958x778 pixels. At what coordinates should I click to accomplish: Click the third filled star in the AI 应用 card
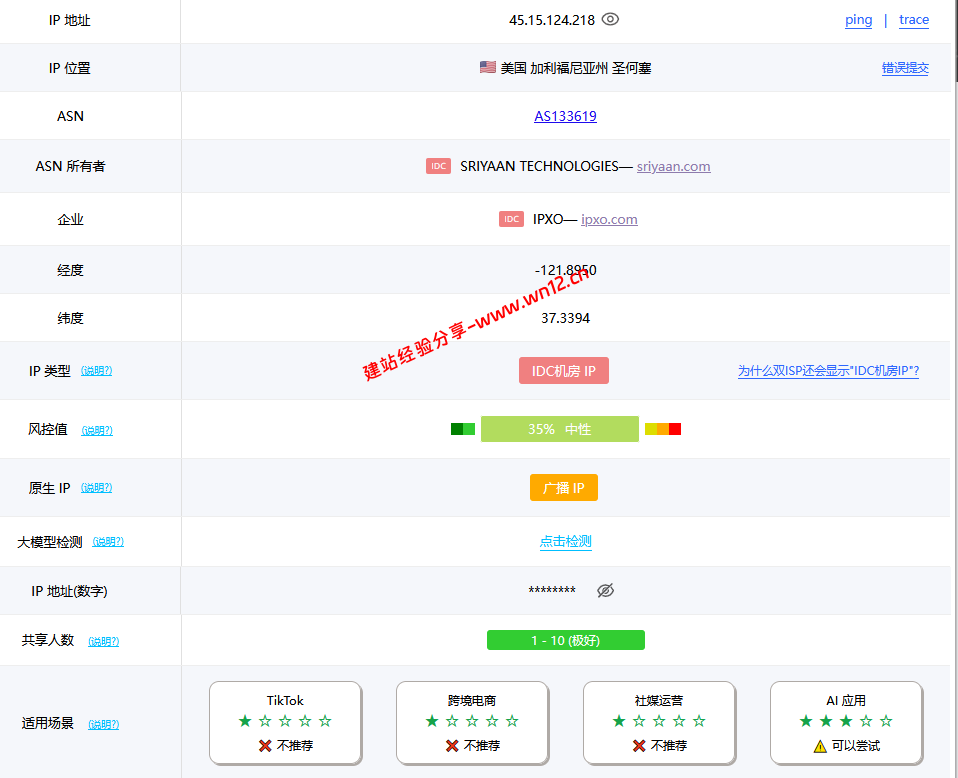click(846, 721)
